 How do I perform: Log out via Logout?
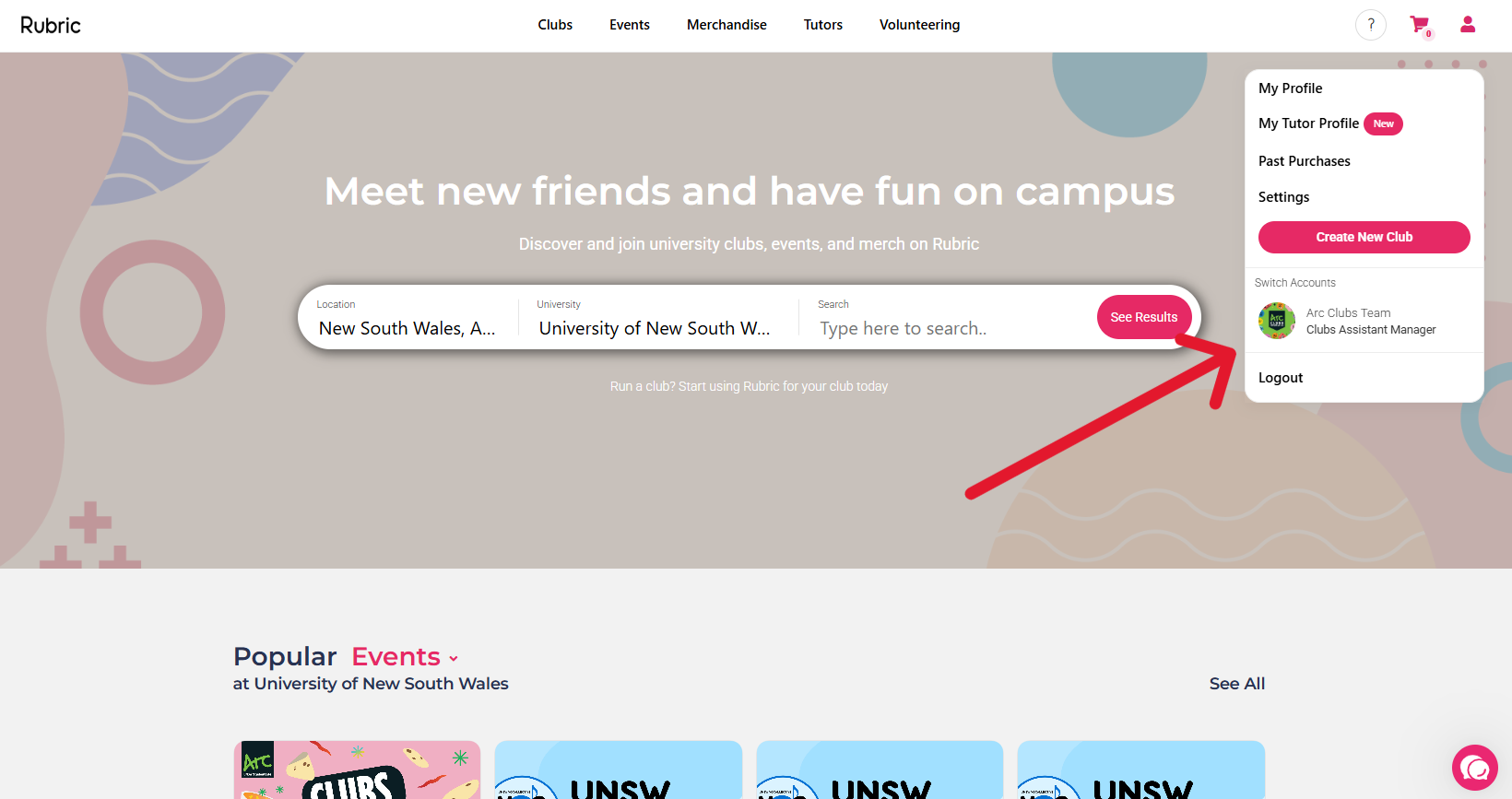1281,378
